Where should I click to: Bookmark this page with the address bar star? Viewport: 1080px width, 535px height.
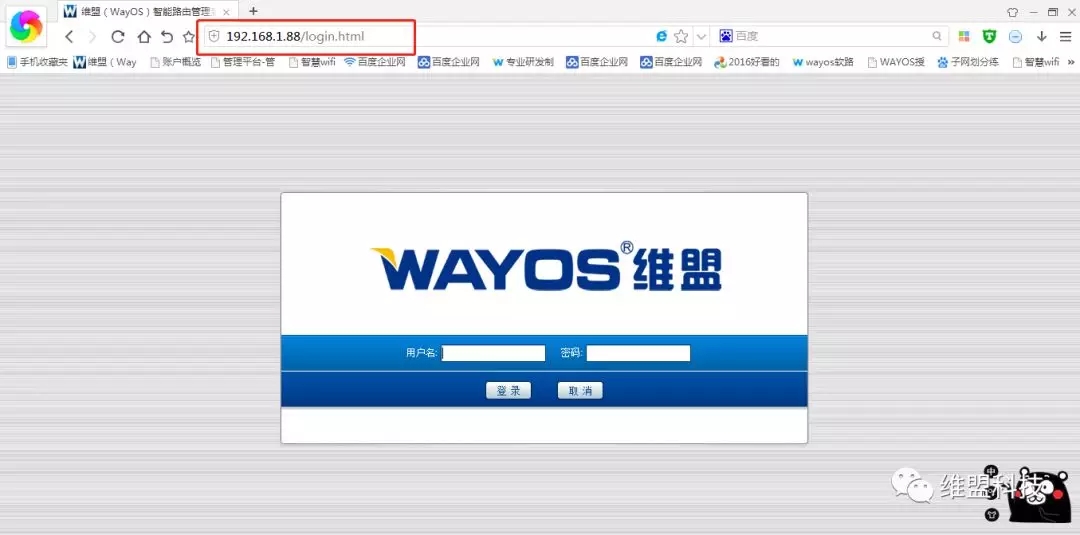tap(681, 36)
